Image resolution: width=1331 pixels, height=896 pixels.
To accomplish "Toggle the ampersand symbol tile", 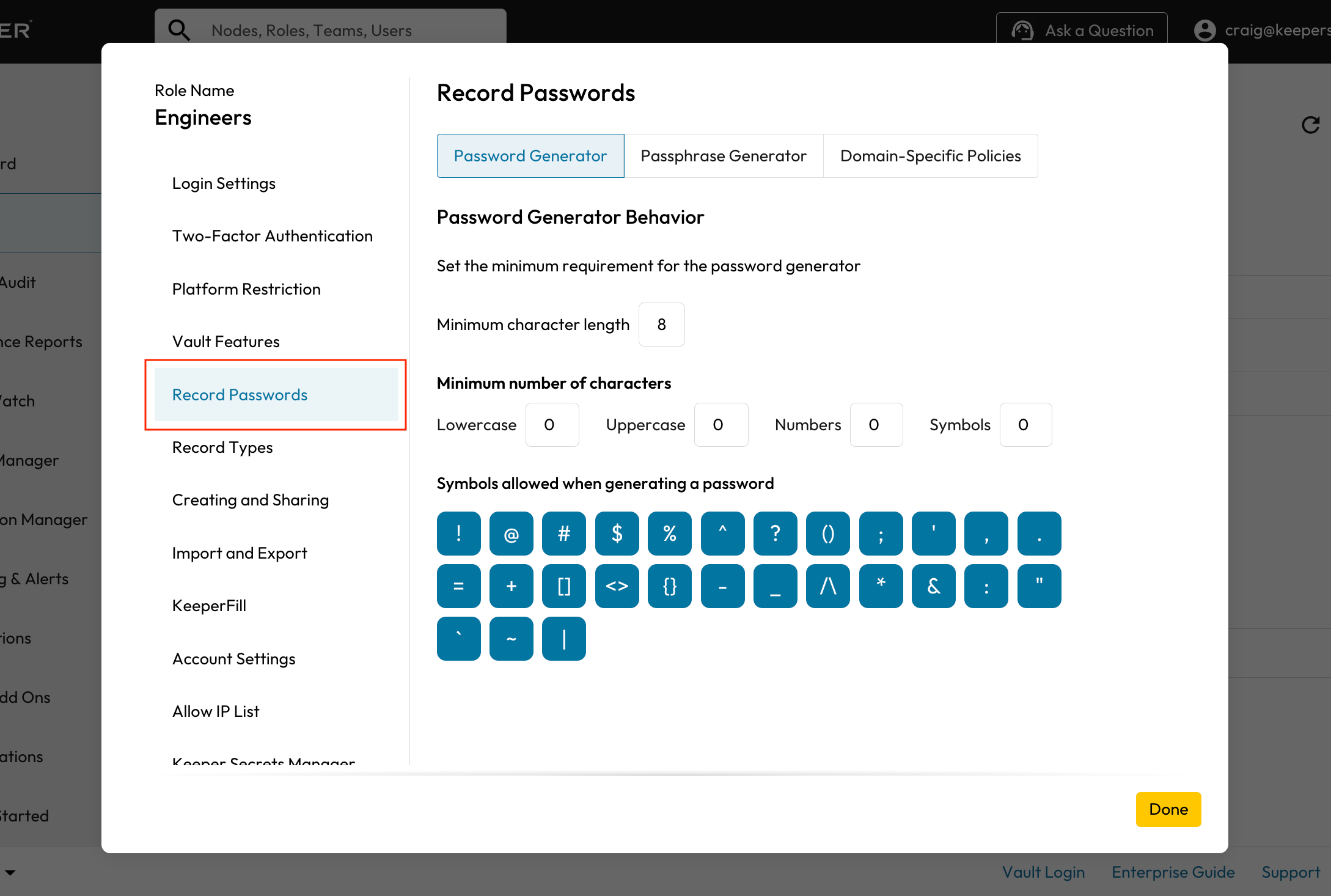I will click(x=933, y=586).
